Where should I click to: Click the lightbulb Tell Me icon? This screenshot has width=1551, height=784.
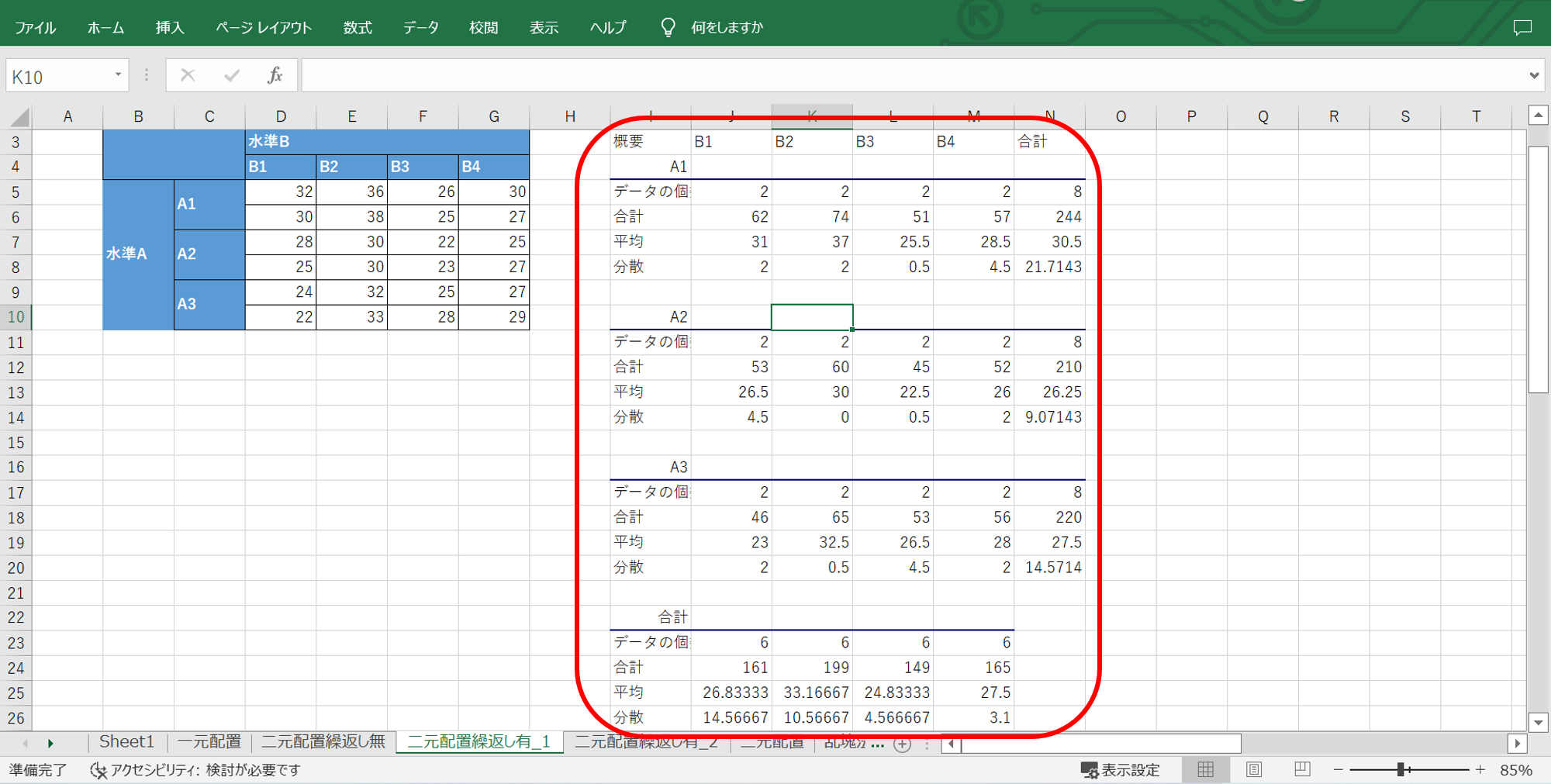tap(667, 28)
